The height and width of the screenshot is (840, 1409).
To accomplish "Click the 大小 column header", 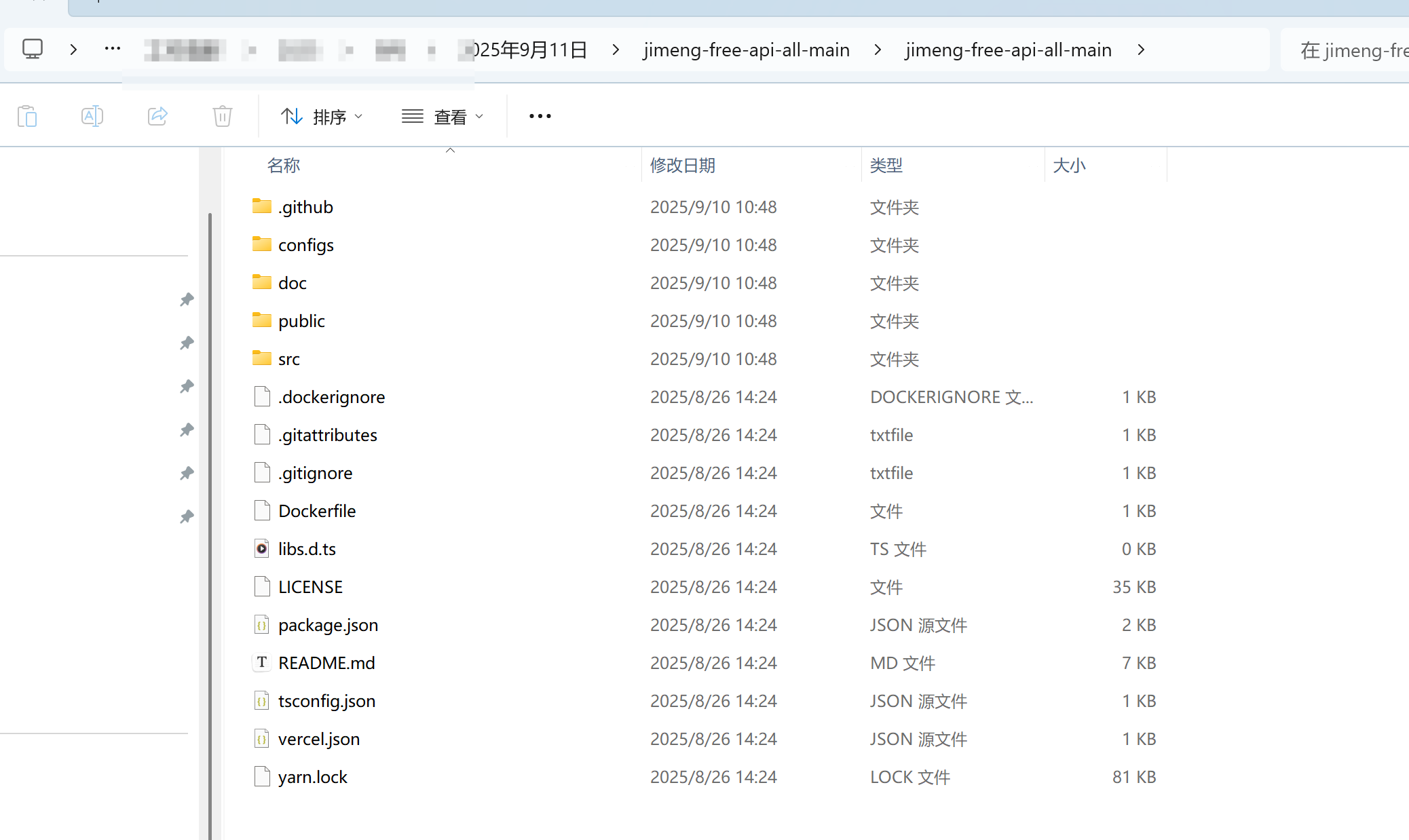I will tap(1069, 165).
